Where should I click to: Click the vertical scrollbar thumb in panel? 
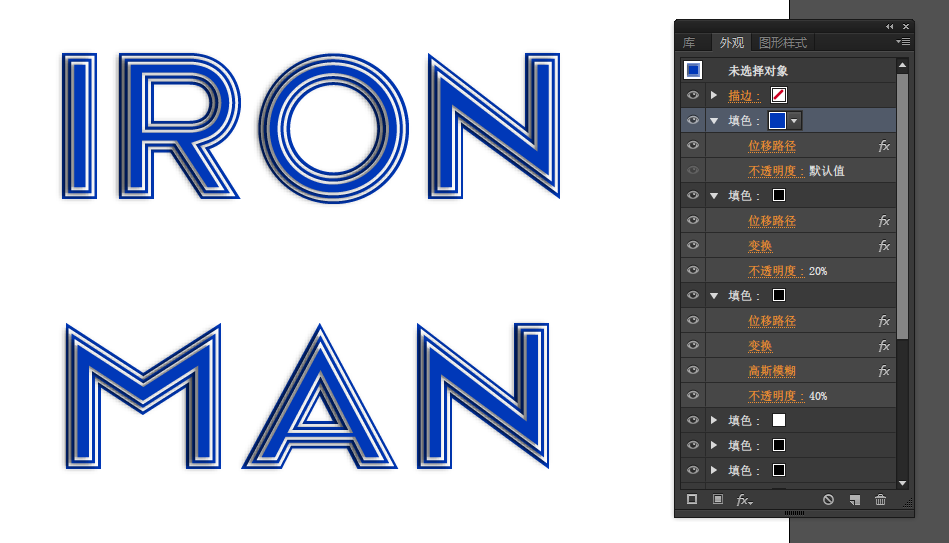coord(902,206)
